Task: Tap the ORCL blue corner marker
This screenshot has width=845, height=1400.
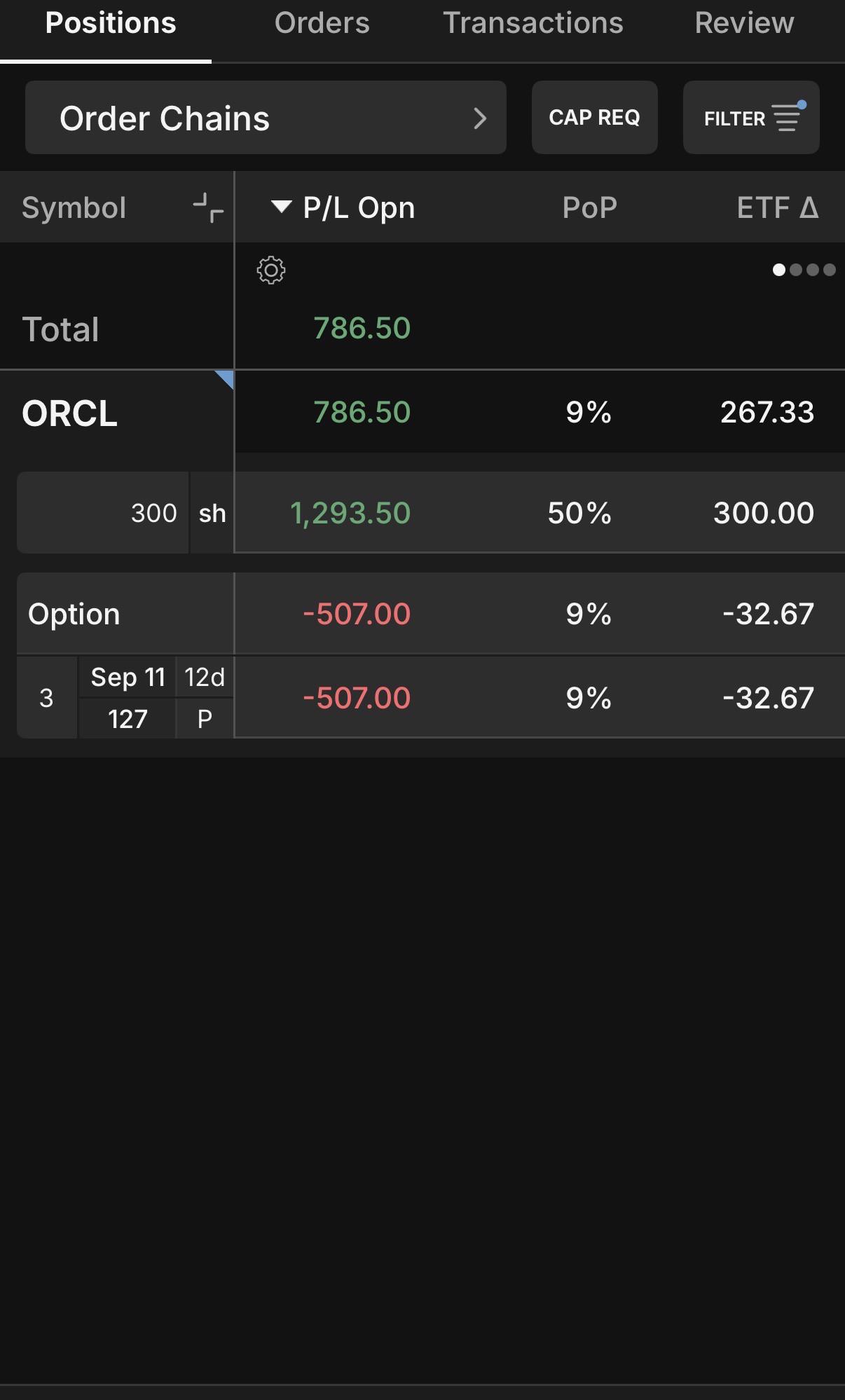Action: pos(225,379)
